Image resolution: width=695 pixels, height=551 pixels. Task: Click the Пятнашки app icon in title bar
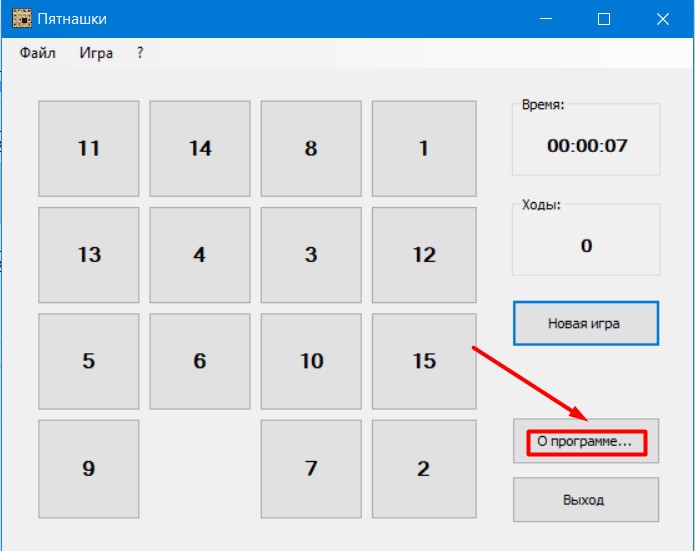tap(21, 19)
